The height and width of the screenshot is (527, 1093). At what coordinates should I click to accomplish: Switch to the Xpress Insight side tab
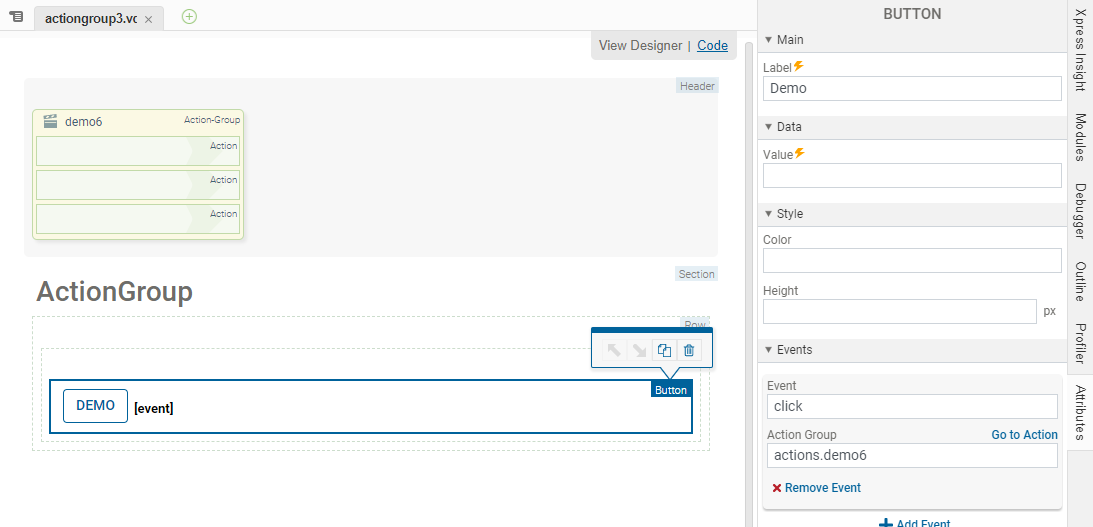1080,50
